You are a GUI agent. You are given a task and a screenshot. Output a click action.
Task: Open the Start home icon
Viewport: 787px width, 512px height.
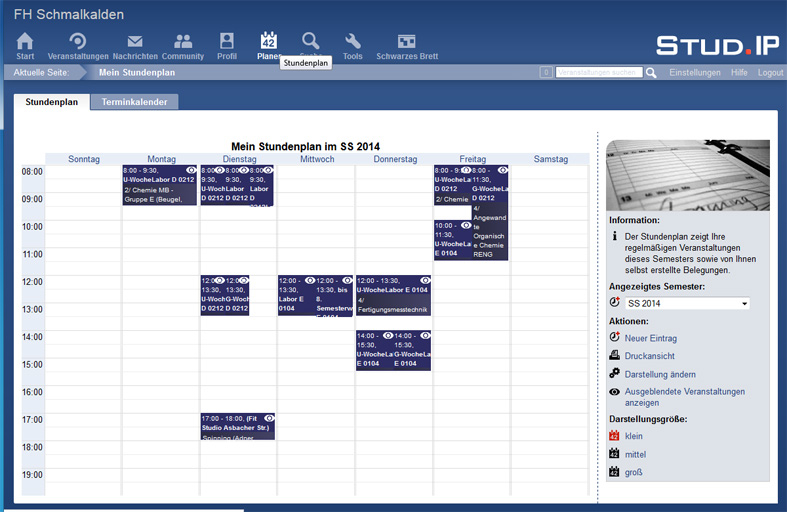coord(25,45)
